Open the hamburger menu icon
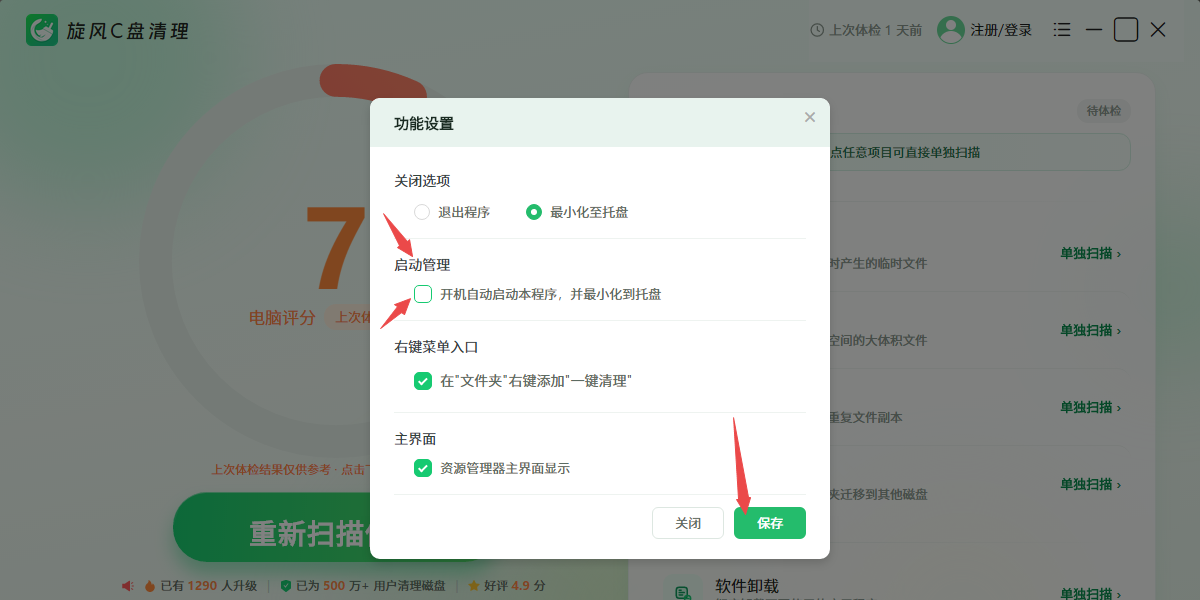 (x=1062, y=30)
